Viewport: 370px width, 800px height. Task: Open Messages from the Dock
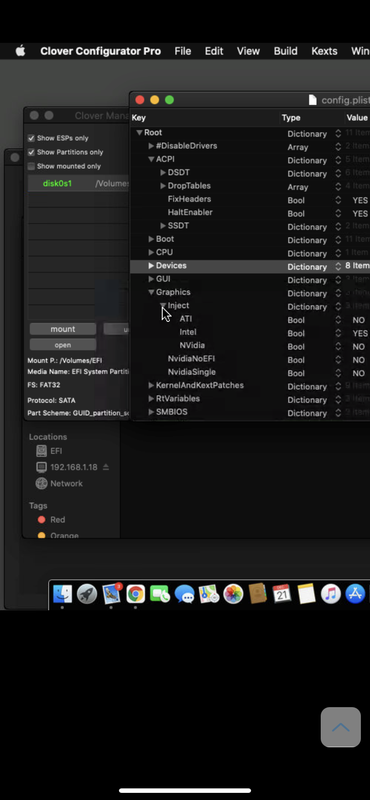click(184, 594)
